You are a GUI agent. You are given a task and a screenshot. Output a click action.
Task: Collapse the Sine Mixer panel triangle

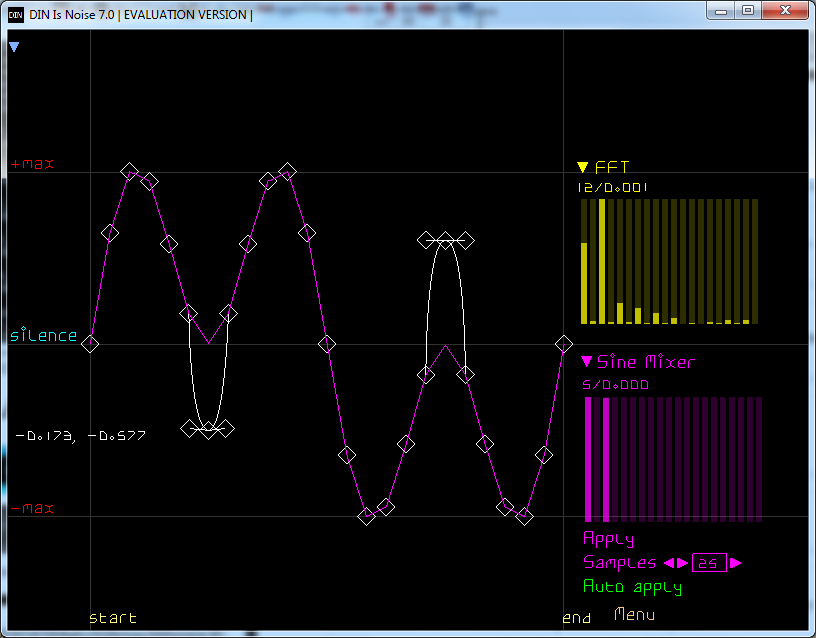(x=587, y=362)
